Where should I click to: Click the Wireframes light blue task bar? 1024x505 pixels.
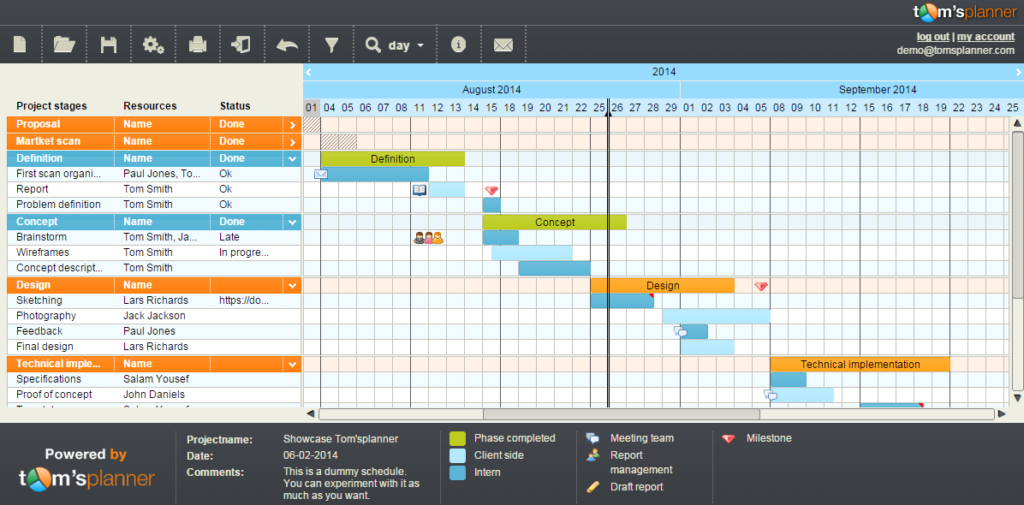click(532, 253)
